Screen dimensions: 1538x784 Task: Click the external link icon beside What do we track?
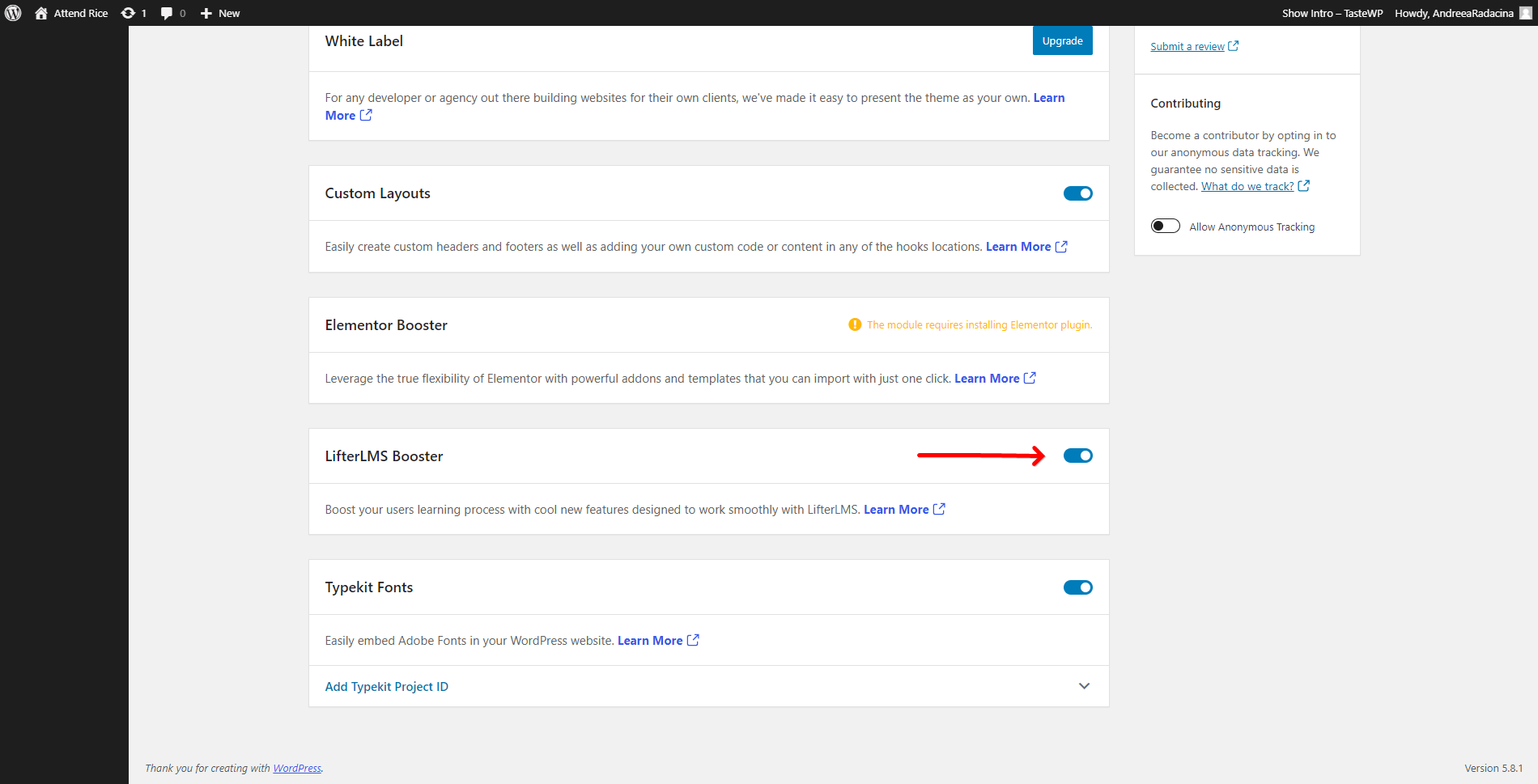[x=1303, y=185]
